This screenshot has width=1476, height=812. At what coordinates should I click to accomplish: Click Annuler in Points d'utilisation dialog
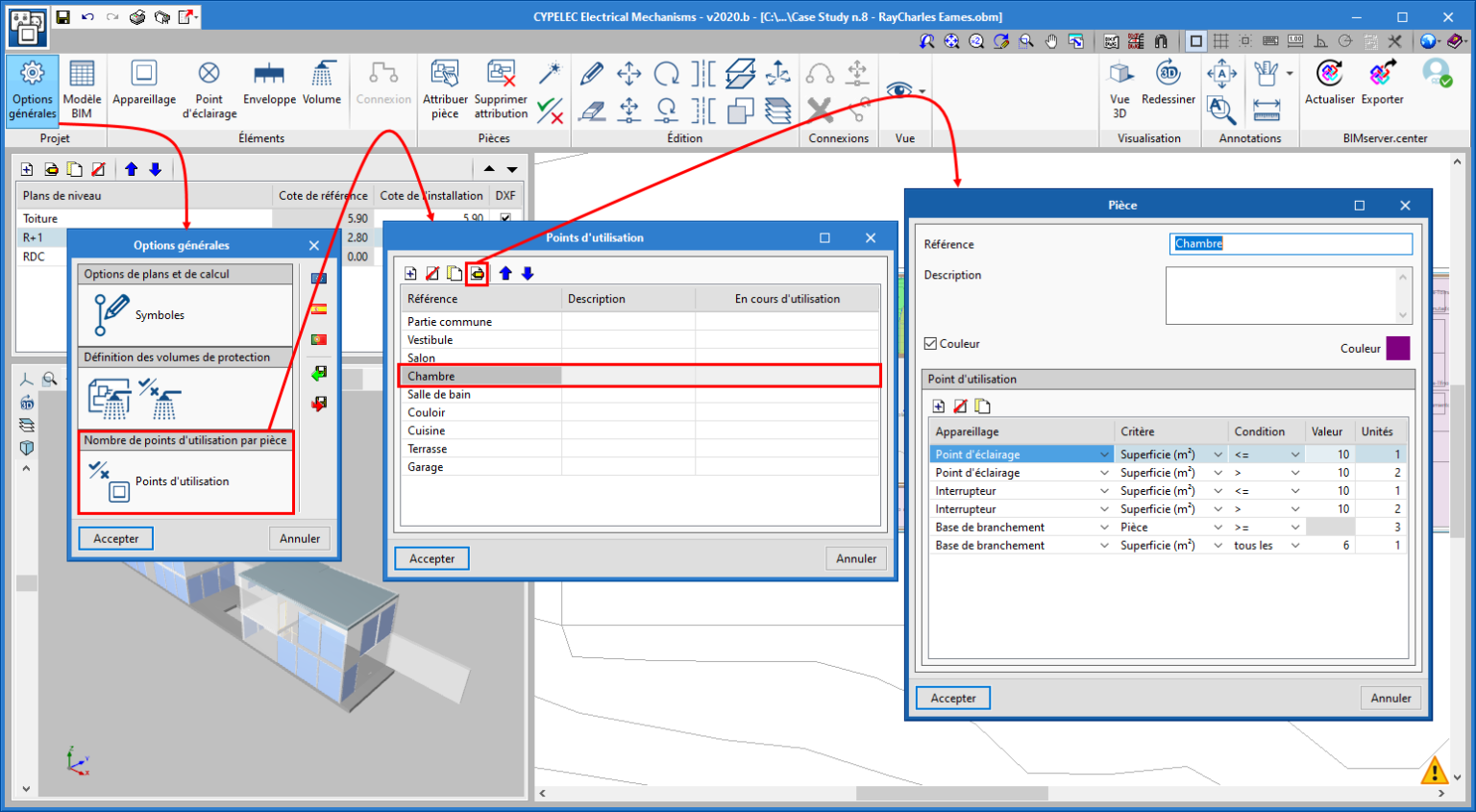point(855,558)
